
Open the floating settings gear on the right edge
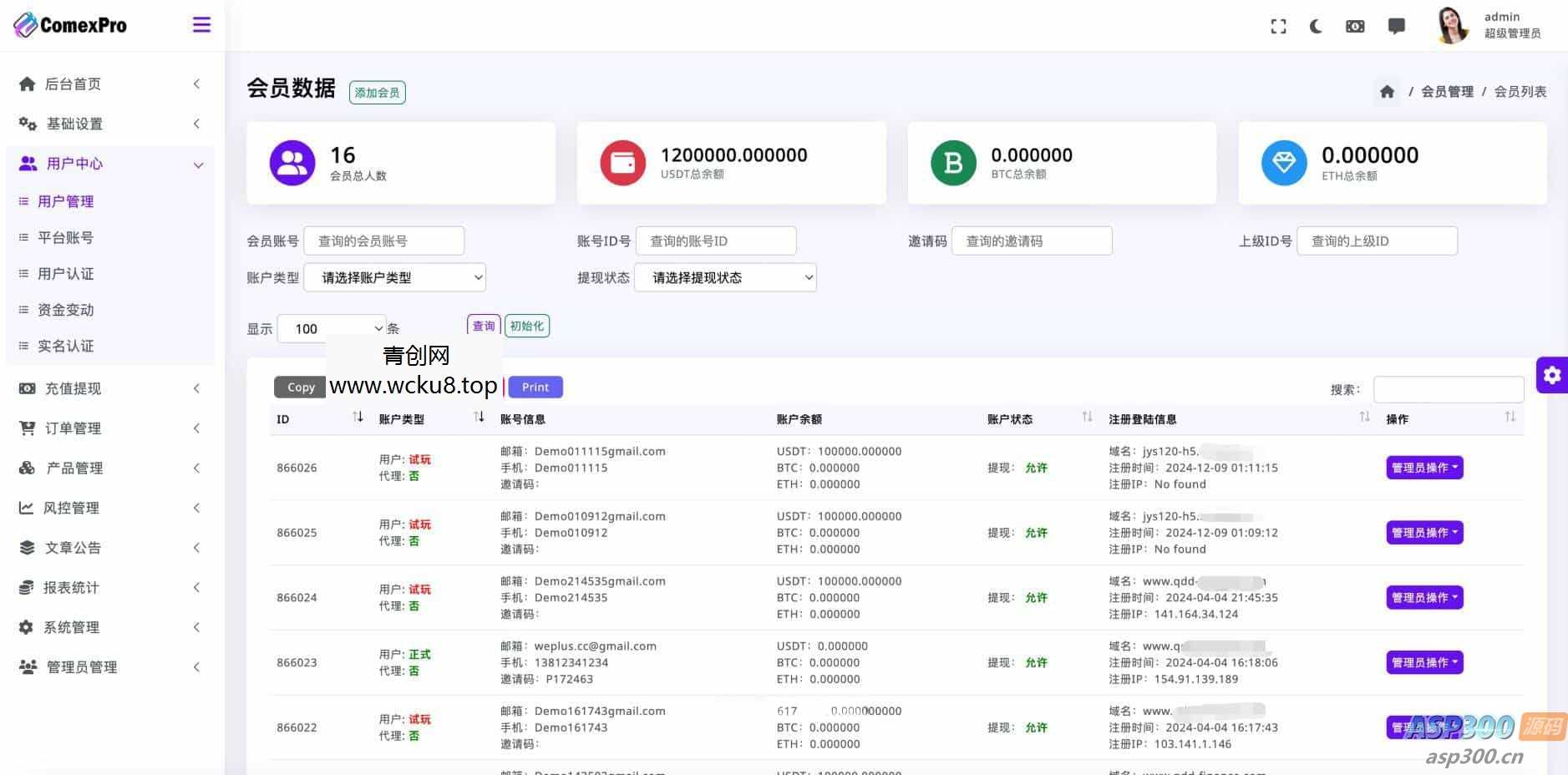tap(1552, 375)
